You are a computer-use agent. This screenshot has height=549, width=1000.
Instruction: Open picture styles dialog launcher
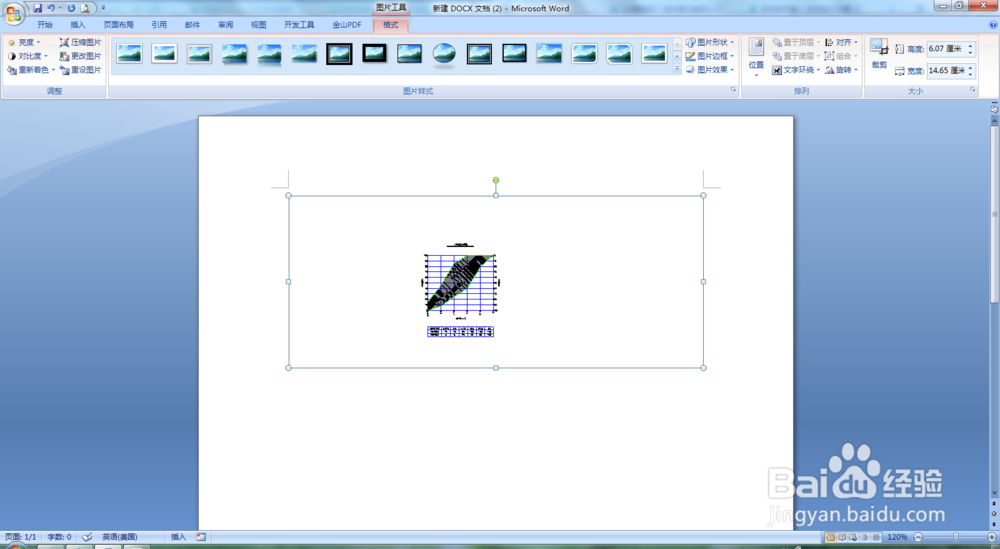click(733, 91)
